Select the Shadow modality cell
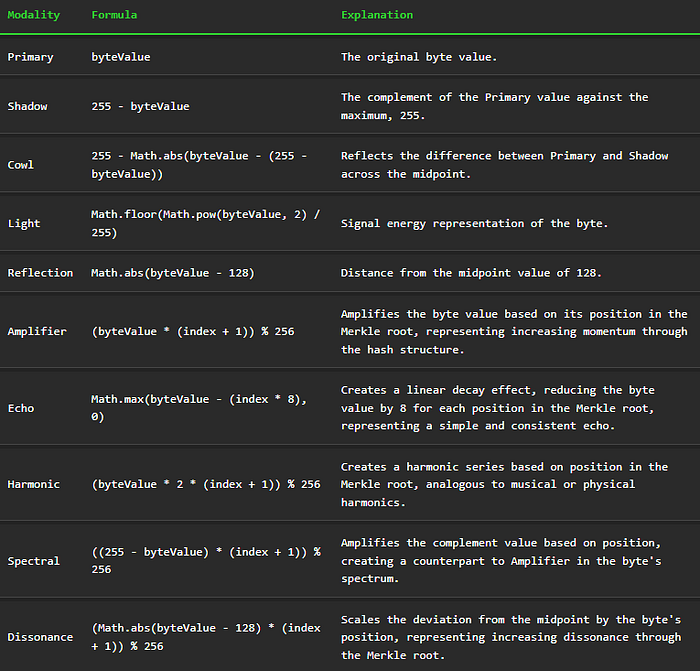The width and height of the screenshot is (700, 671). [27, 106]
